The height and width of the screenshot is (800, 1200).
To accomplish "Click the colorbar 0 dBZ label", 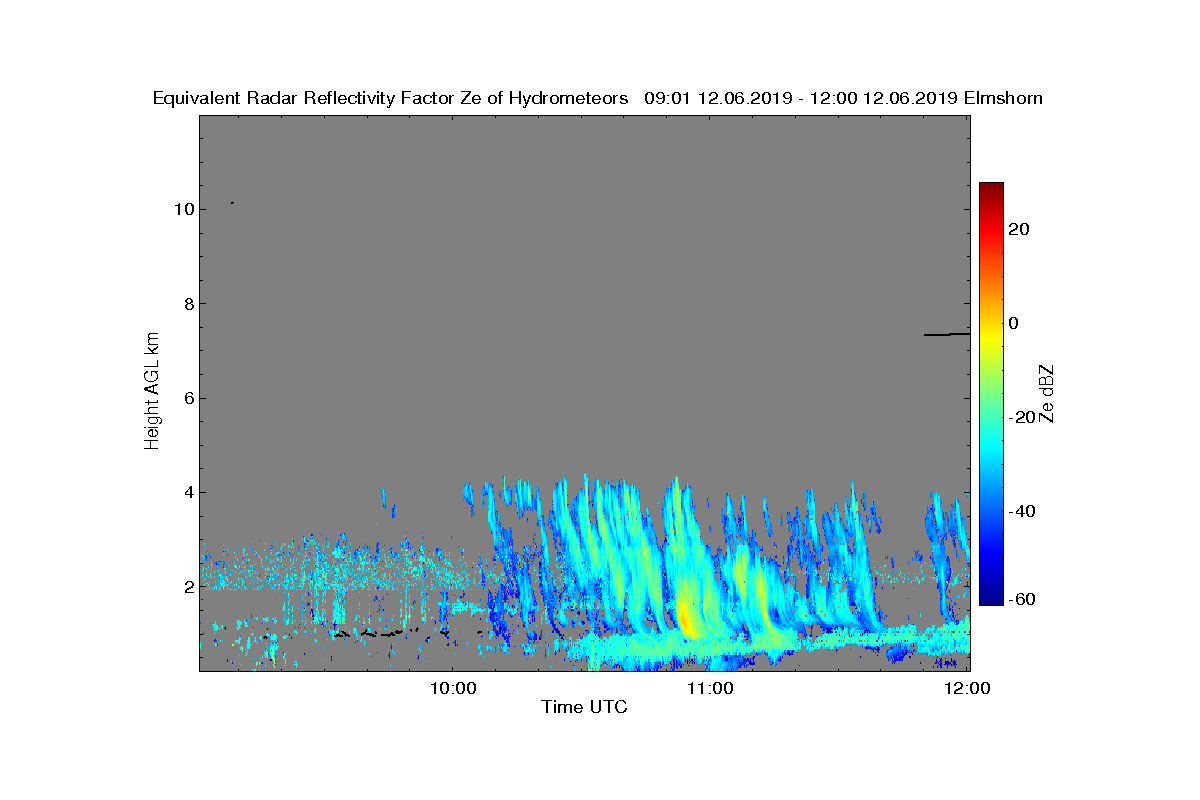I will coord(1014,323).
